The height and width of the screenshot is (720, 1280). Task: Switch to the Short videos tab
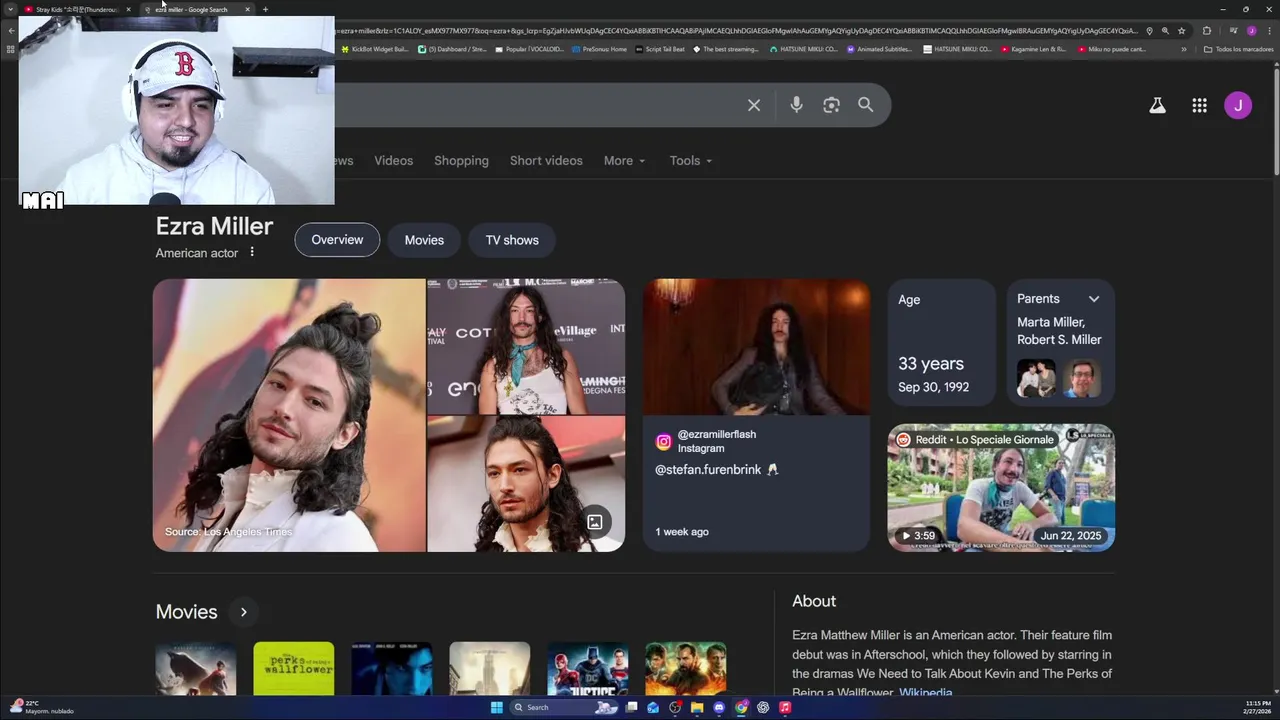pos(546,161)
